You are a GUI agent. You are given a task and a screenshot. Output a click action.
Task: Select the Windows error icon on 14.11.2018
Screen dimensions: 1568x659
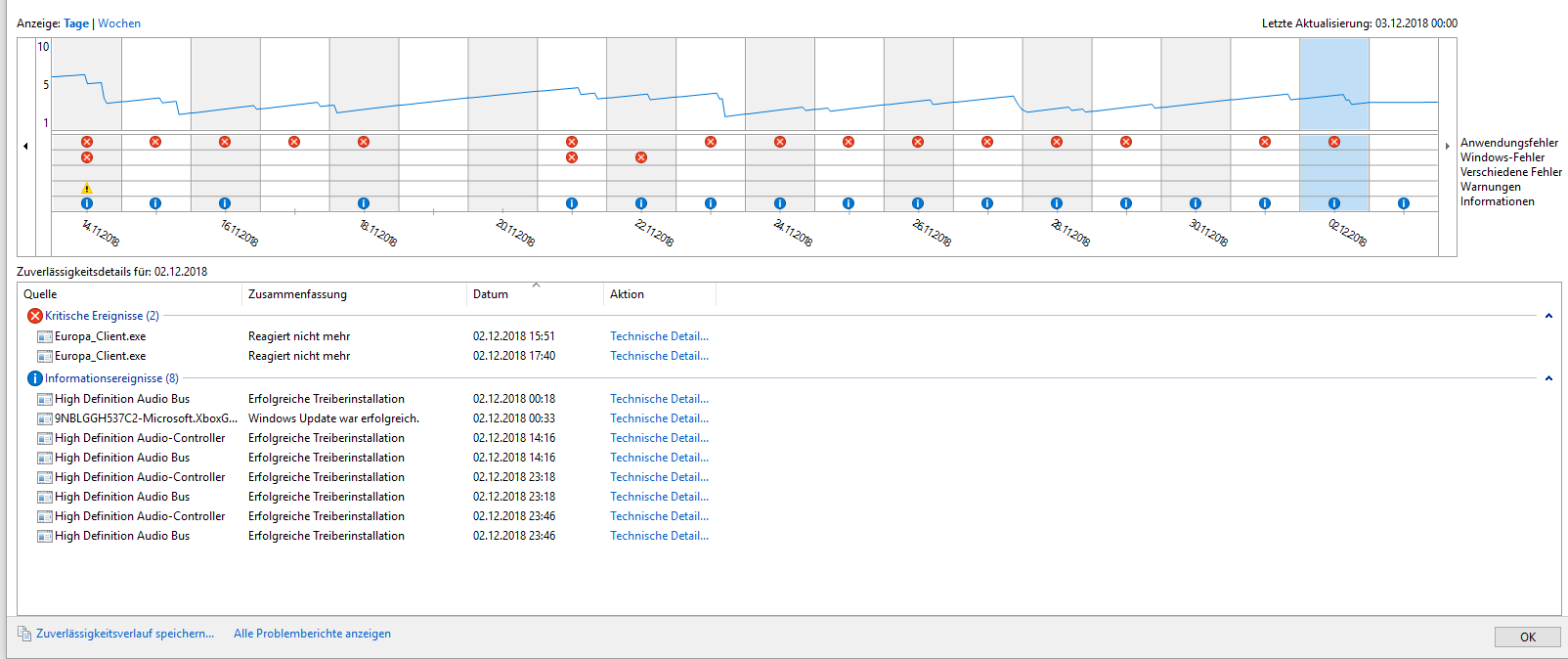click(x=87, y=157)
